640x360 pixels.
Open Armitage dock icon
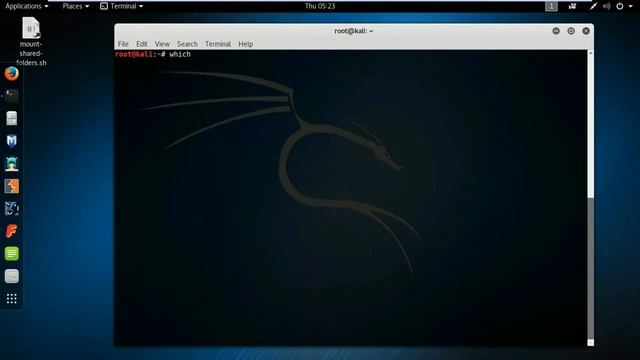(11, 164)
